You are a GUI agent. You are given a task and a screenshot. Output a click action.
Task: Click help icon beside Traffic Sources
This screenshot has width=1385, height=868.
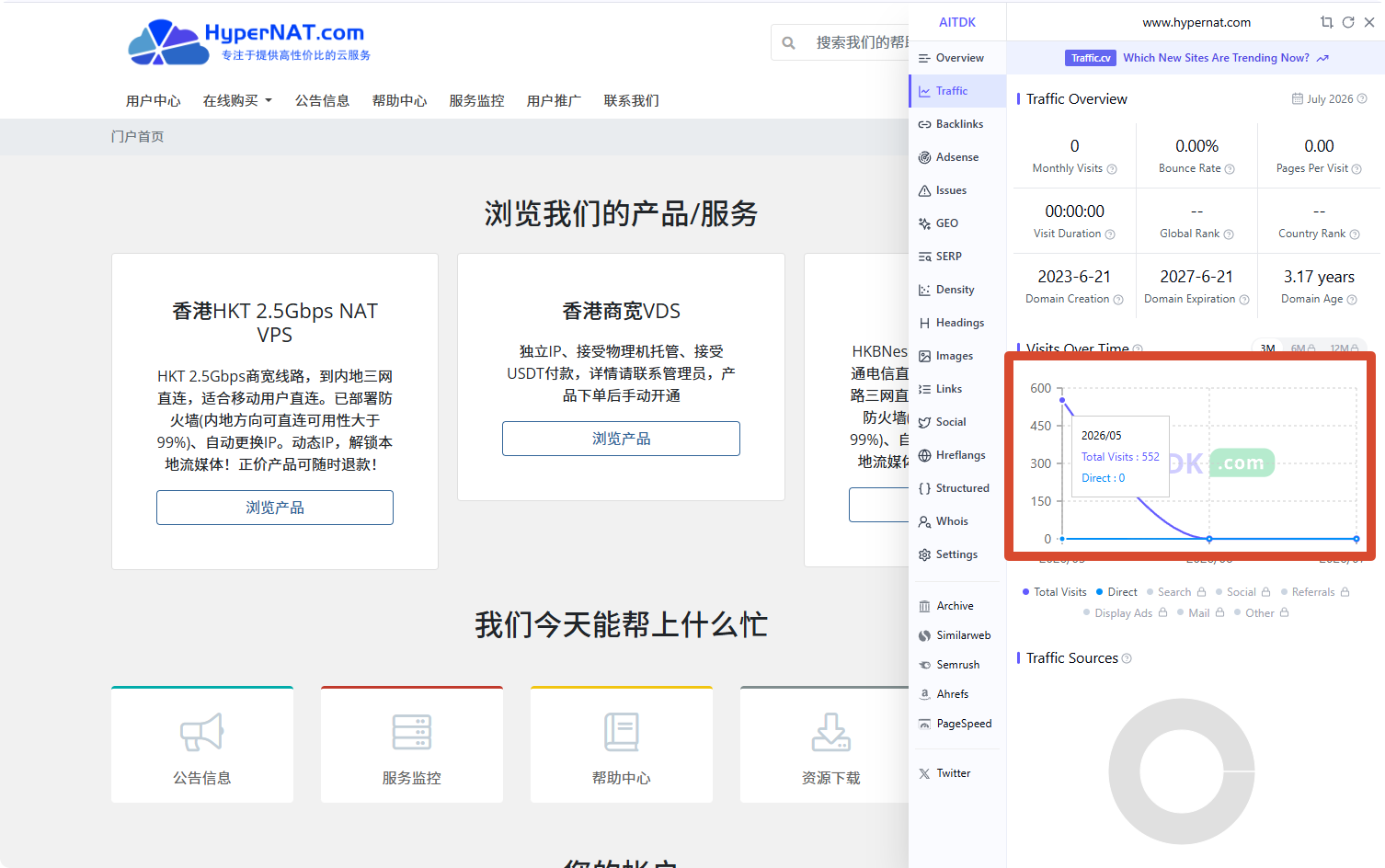click(x=1127, y=658)
